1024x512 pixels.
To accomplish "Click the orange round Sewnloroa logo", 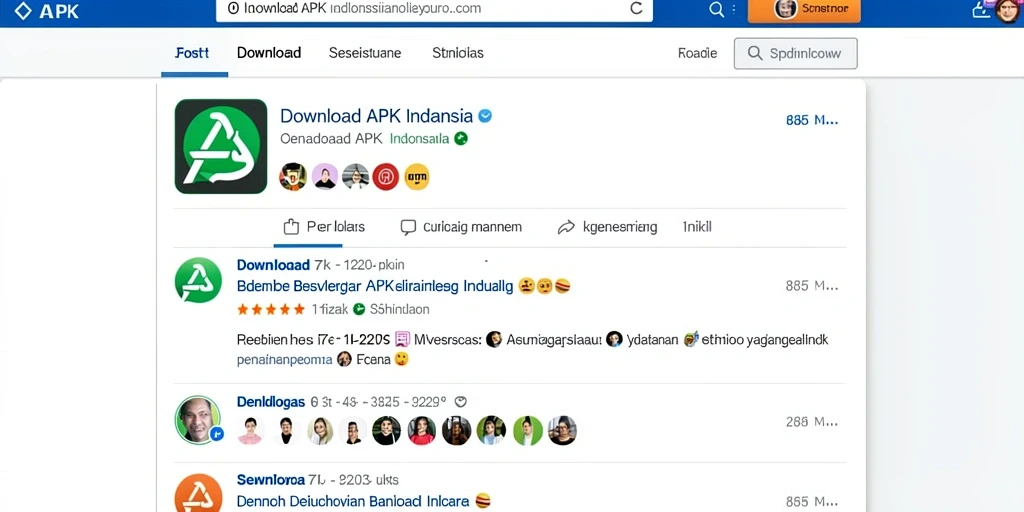I will 198,492.
